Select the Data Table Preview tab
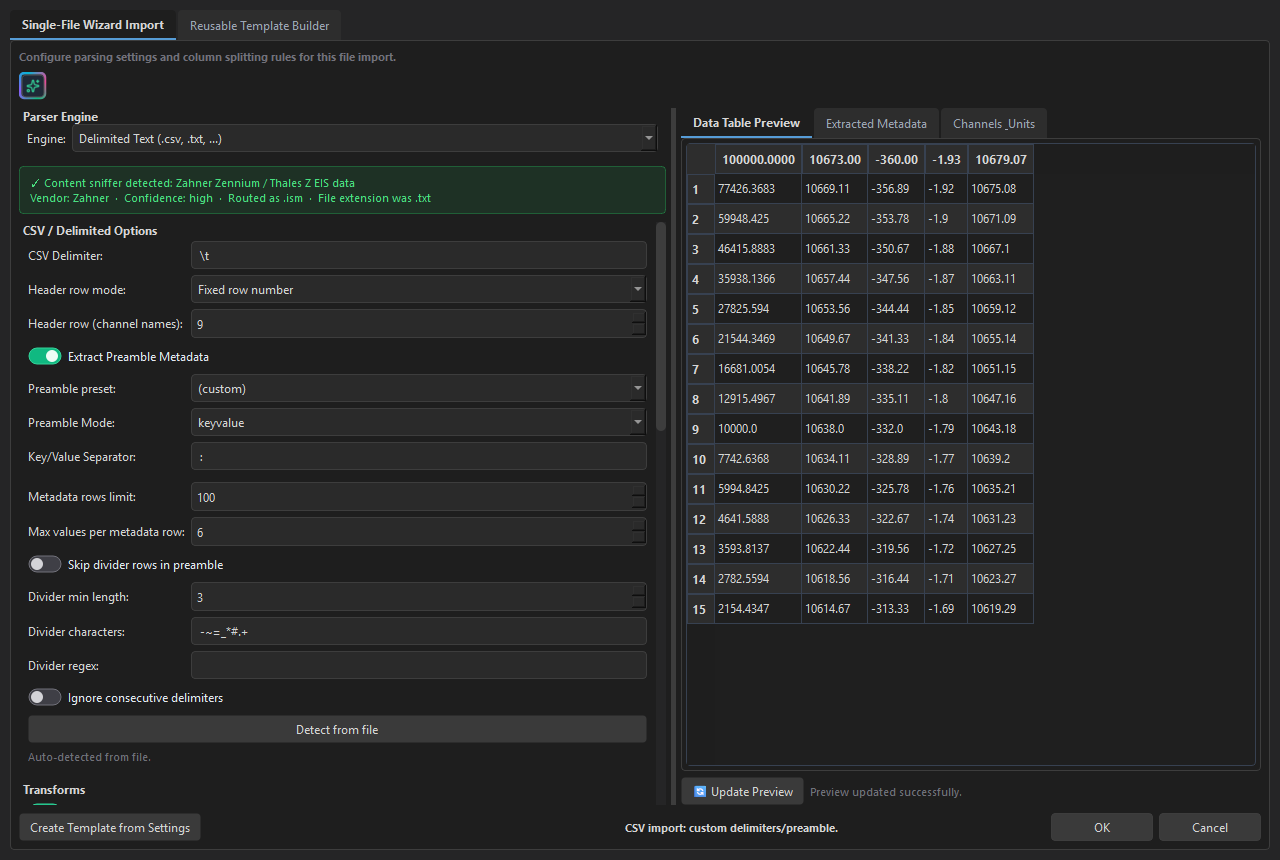This screenshot has width=1280, height=860. [746, 123]
